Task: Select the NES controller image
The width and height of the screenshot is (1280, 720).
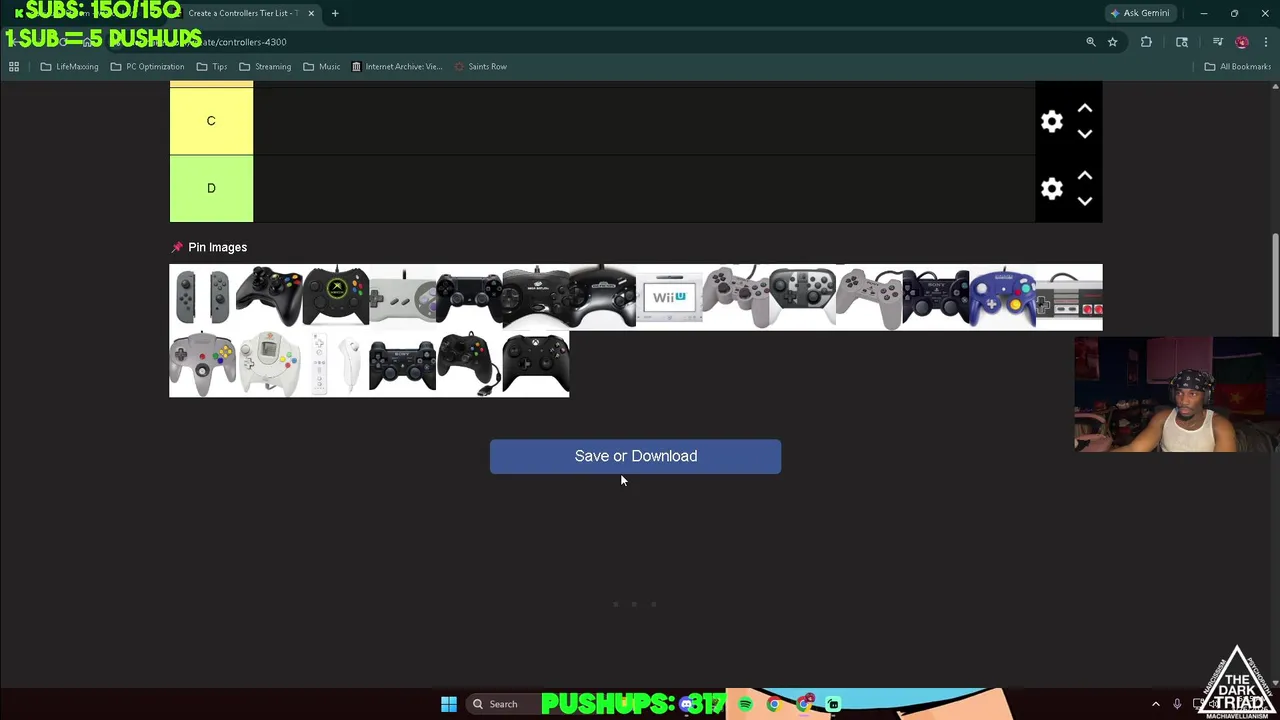Action: [1069, 297]
